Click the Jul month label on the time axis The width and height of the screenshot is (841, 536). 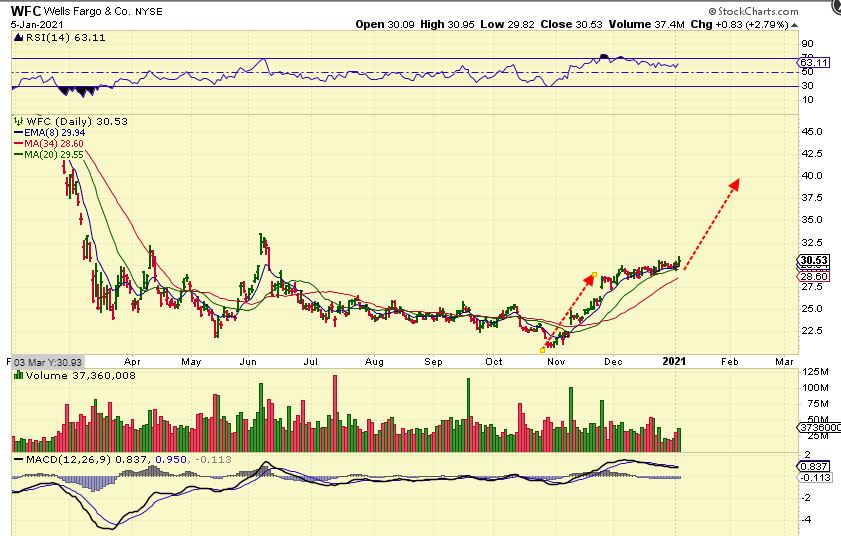coord(311,362)
